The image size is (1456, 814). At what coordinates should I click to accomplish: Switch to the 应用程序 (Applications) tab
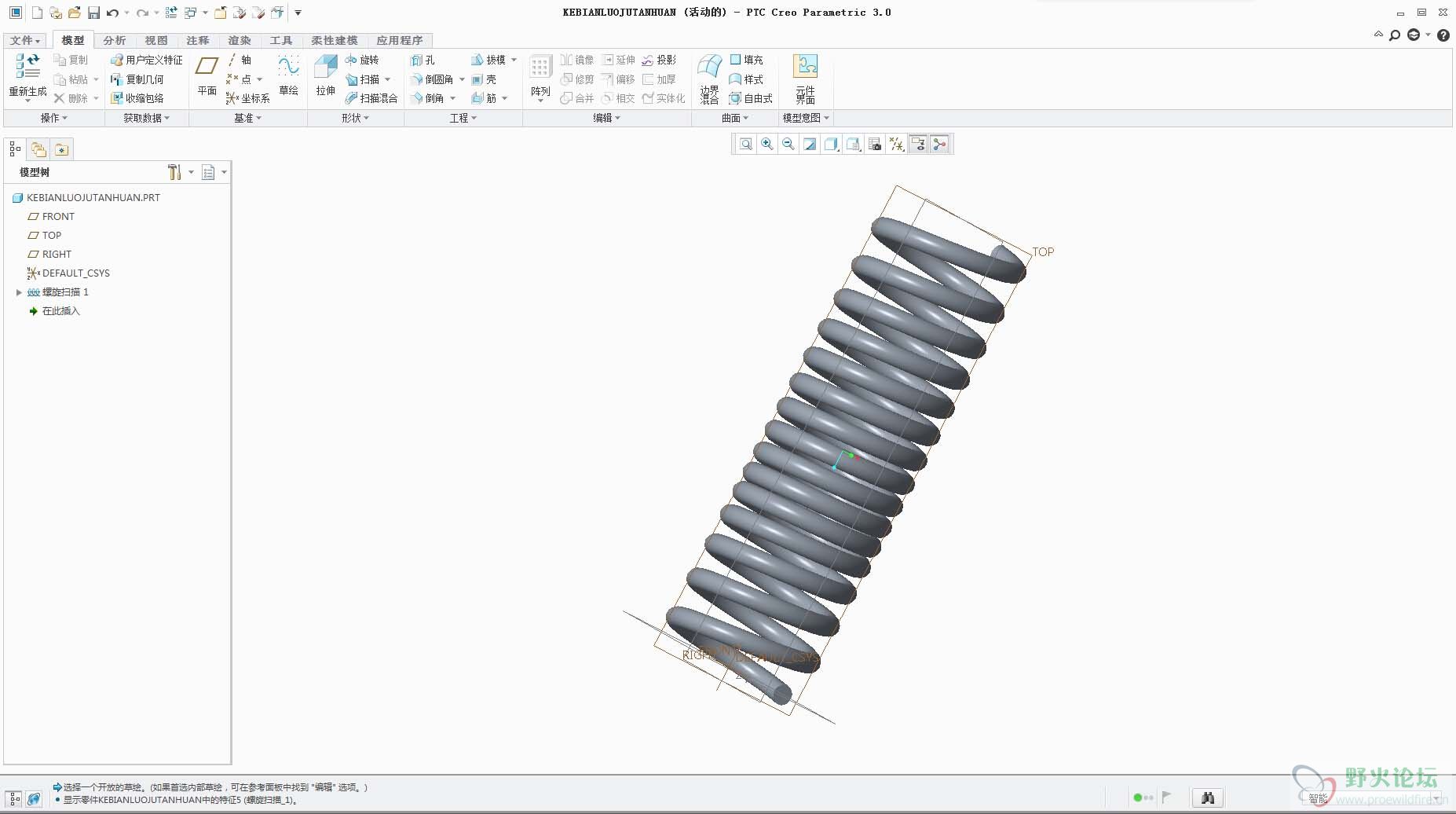(400, 40)
